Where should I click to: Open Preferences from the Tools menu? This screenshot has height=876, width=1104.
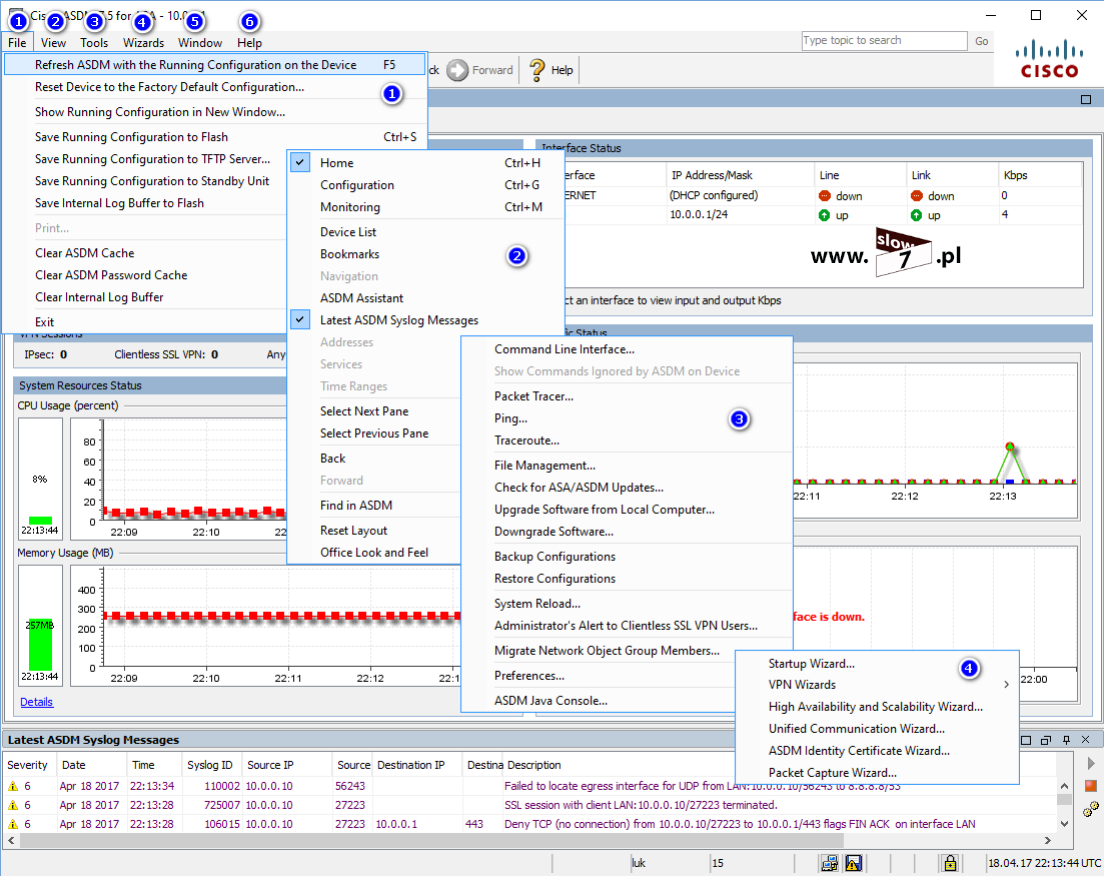tap(598, 675)
